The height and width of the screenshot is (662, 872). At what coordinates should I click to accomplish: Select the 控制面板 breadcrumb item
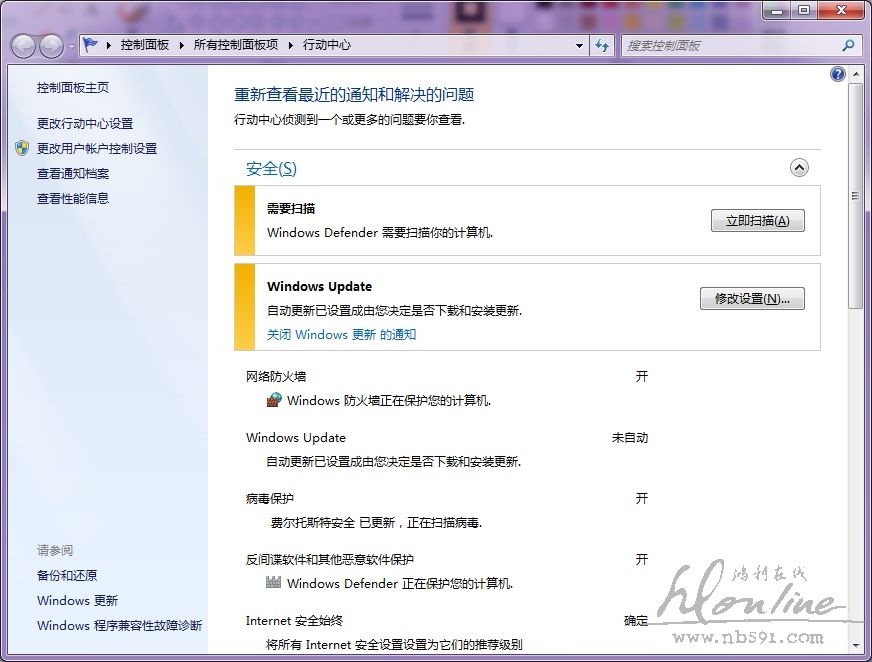tap(144, 45)
